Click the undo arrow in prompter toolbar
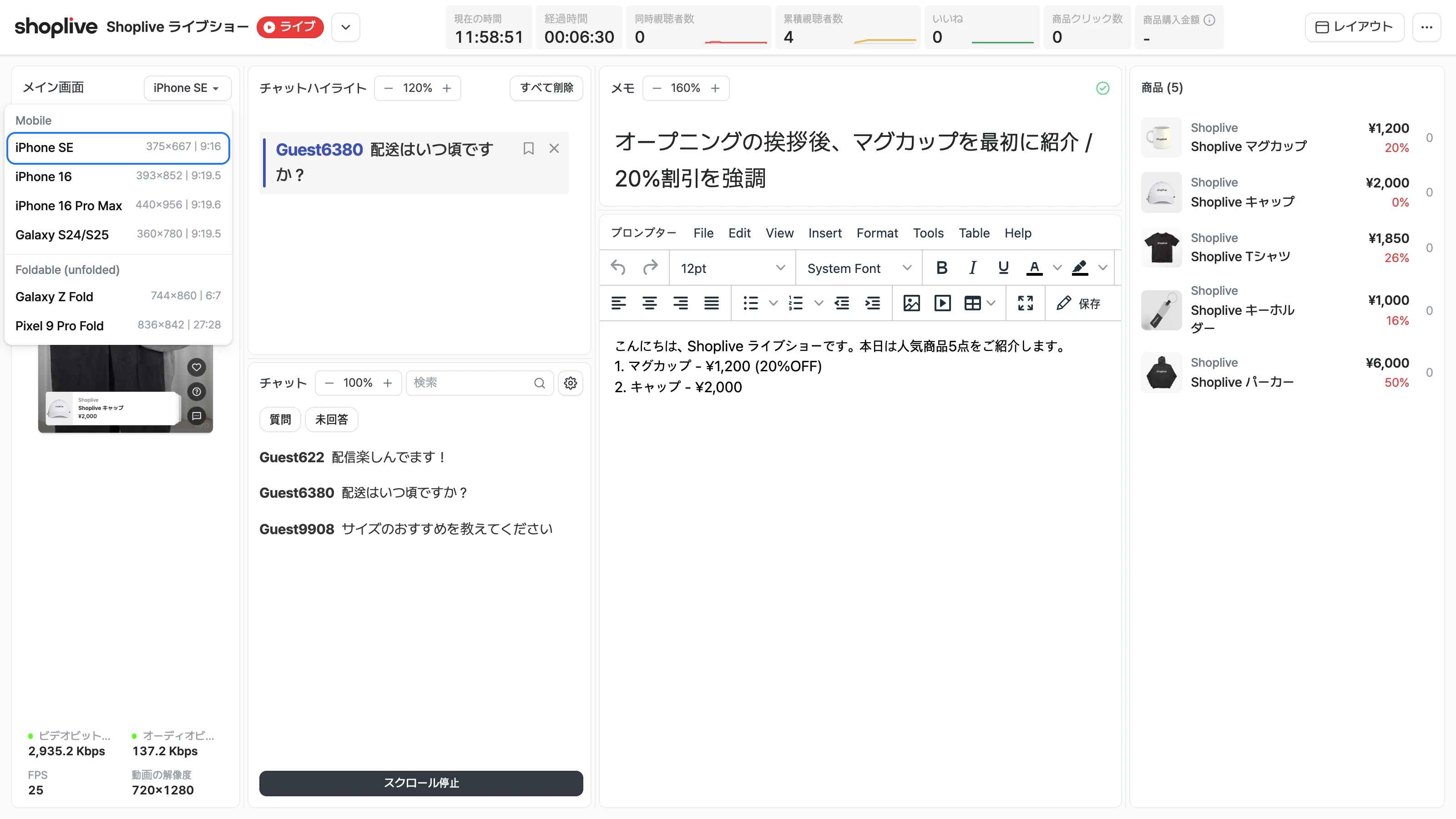The height and width of the screenshot is (819, 1456). [618, 268]
